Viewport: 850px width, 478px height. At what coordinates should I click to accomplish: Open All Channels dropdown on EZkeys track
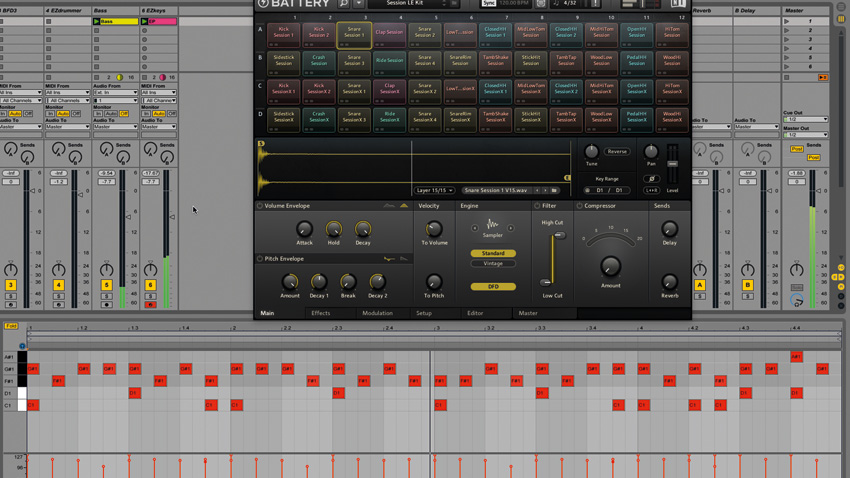pos(158,100)
